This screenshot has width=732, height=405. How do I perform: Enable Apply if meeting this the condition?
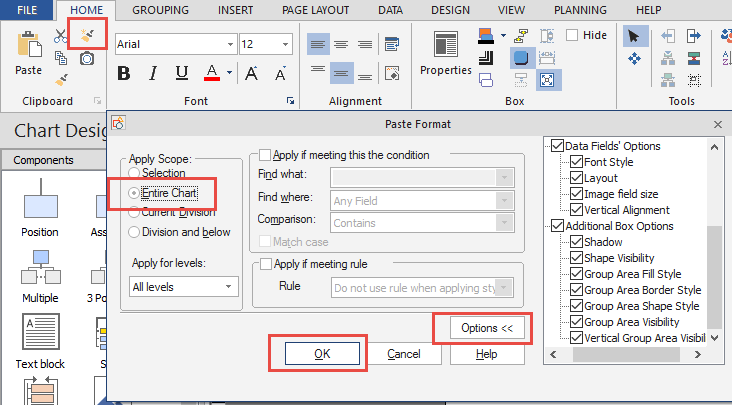[x=265, y=154]
